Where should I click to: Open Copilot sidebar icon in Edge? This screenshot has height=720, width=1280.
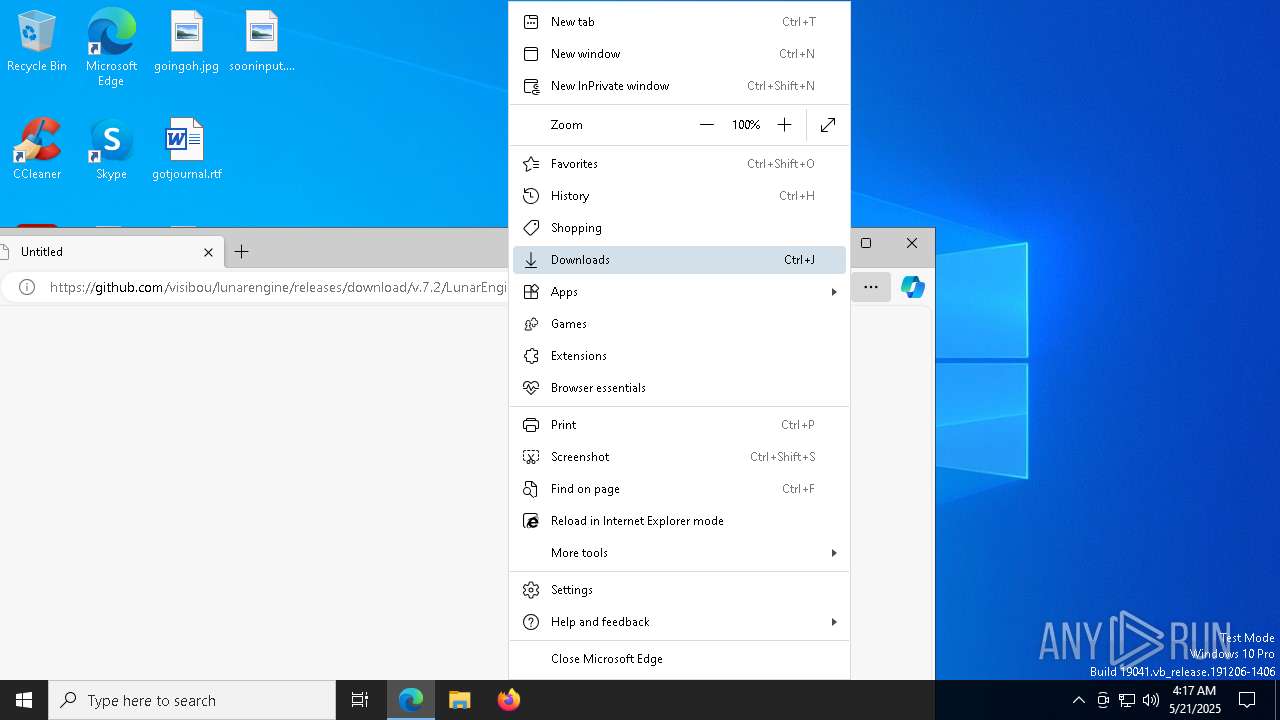(x=913, y=287)
